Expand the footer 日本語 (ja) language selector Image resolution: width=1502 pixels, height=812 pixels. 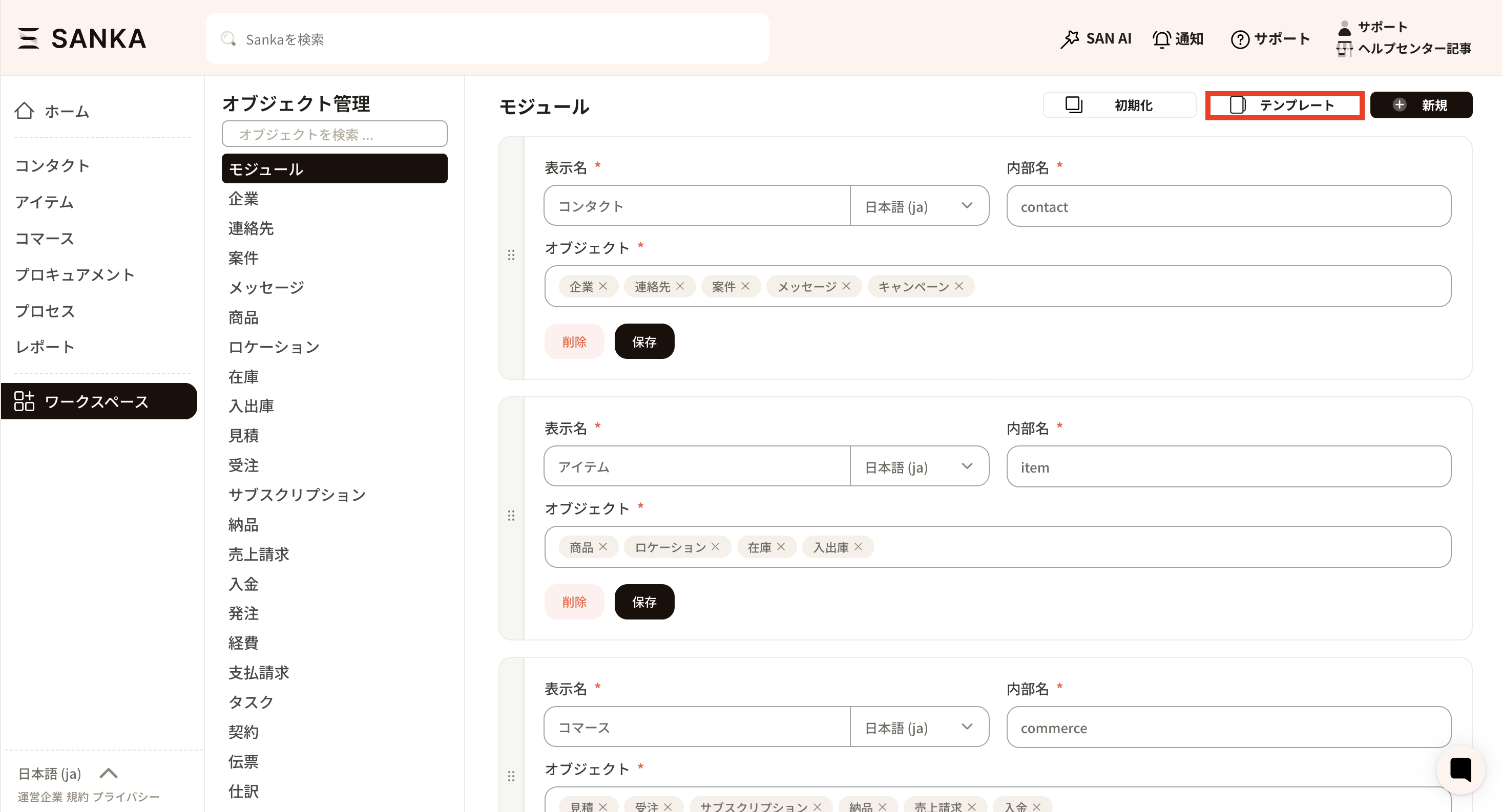coord(68,773)
